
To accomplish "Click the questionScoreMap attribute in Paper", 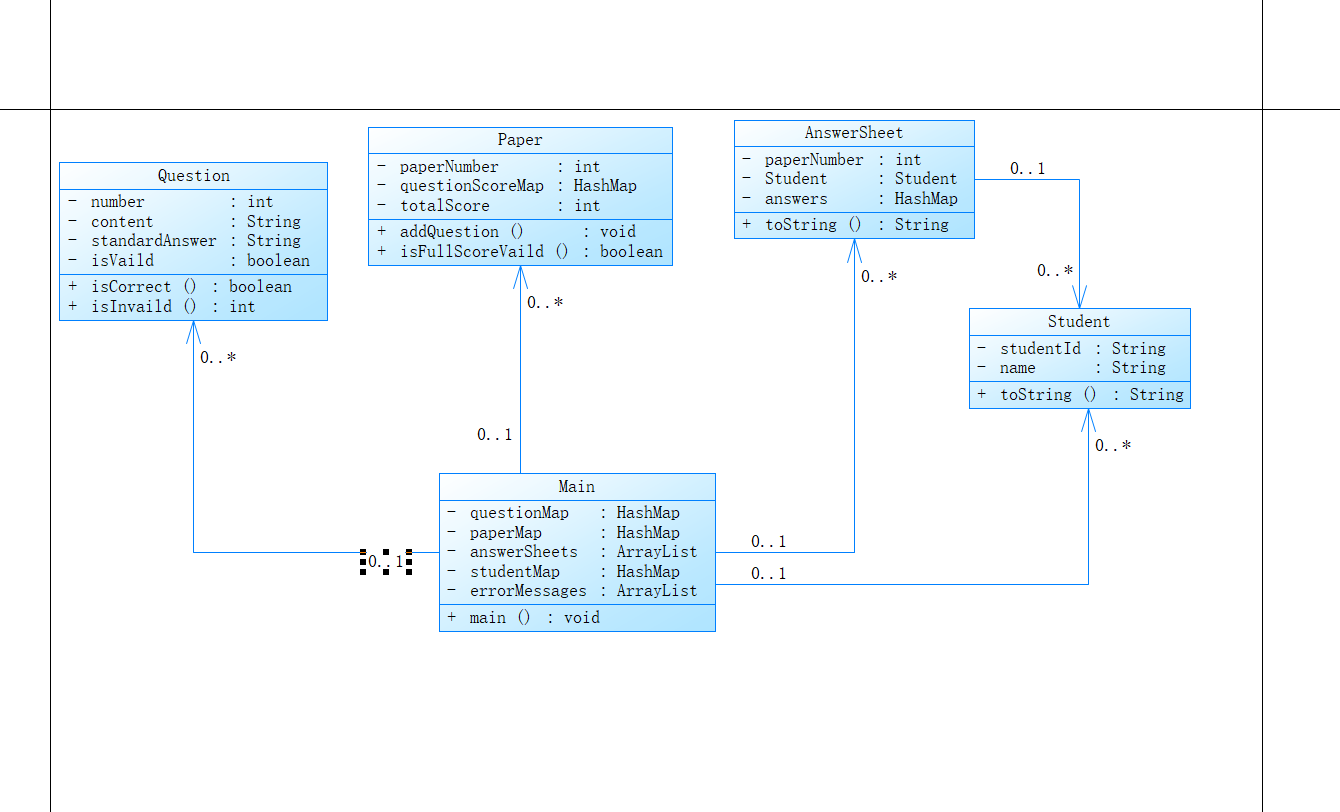I will click(520, 186).
